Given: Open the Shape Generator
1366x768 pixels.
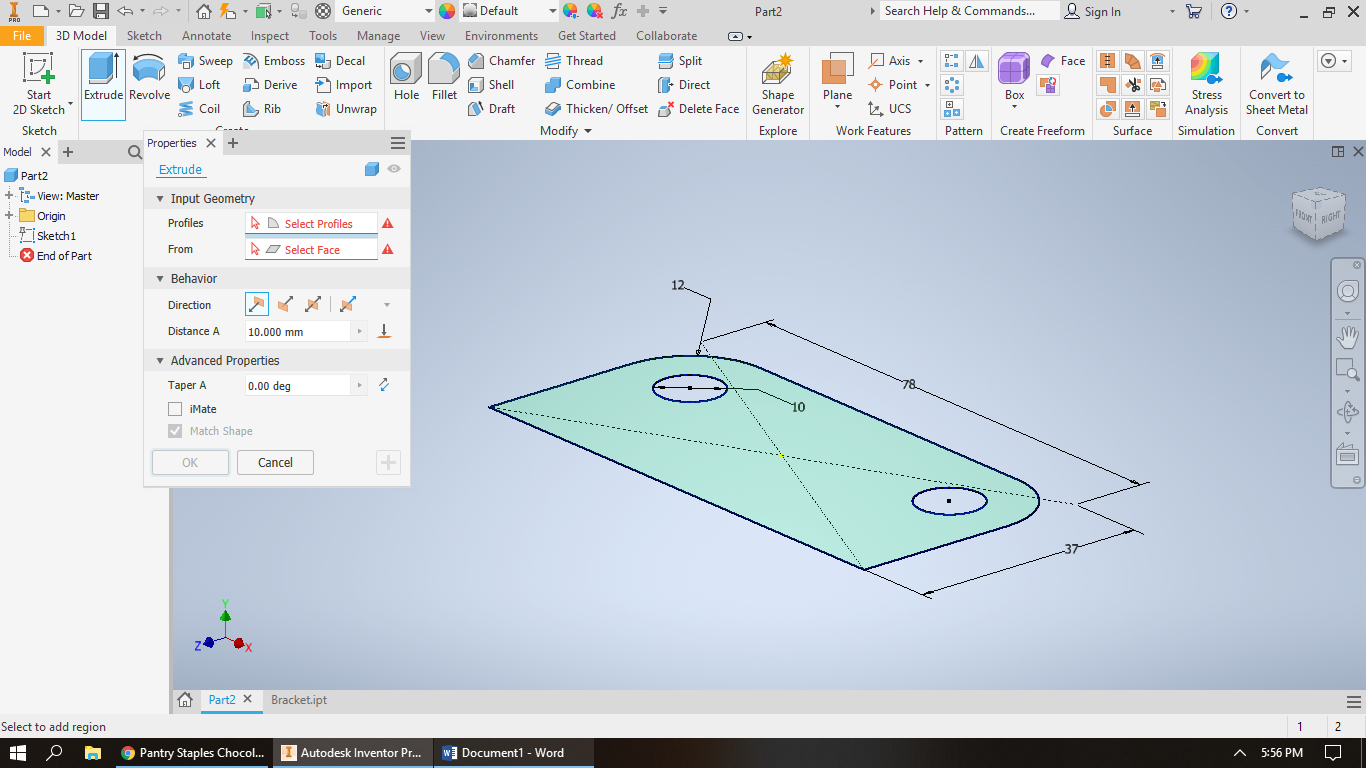Looking at the screenshot, I should click(777, 85).
